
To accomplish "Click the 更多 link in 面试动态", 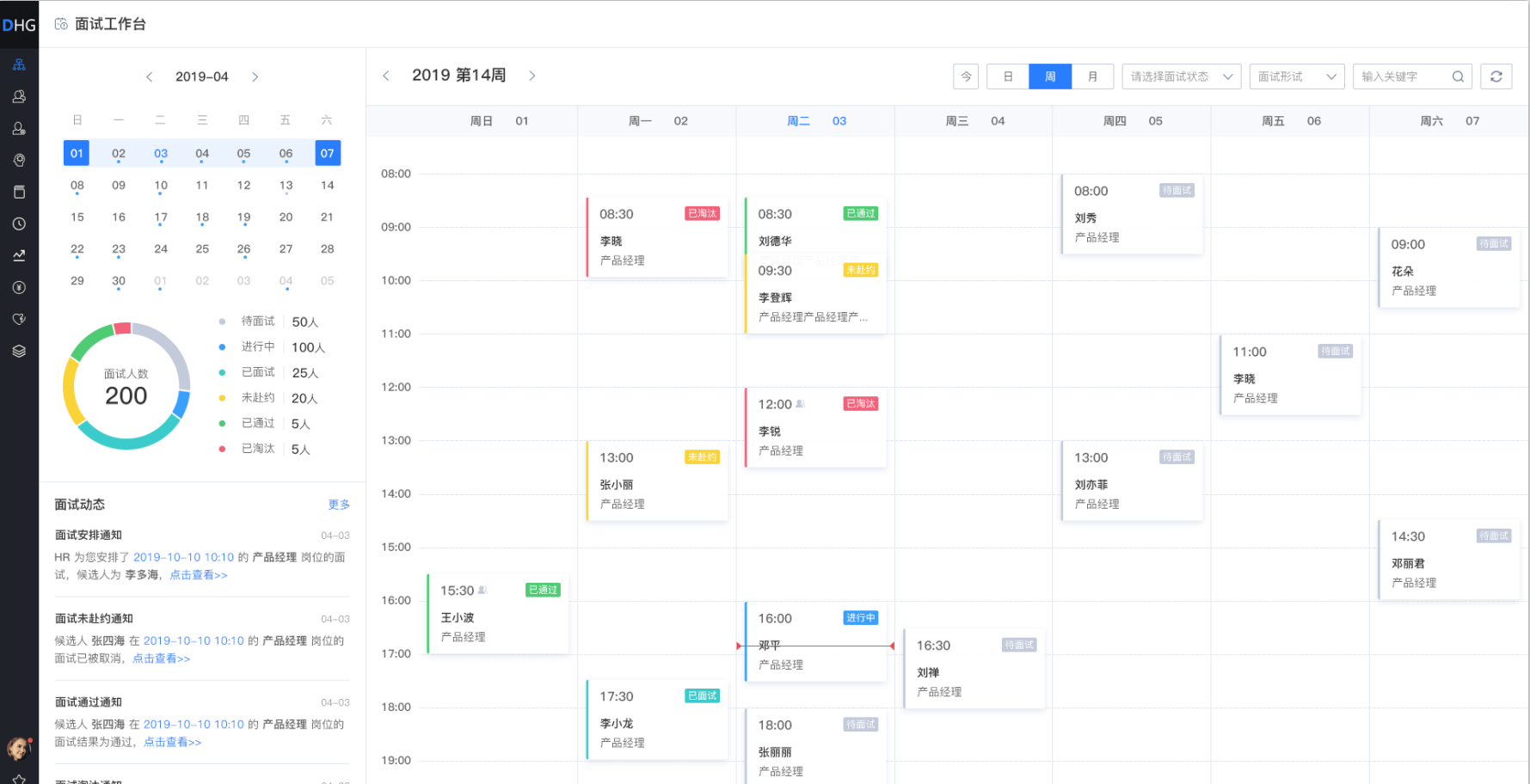I will 339,505.
